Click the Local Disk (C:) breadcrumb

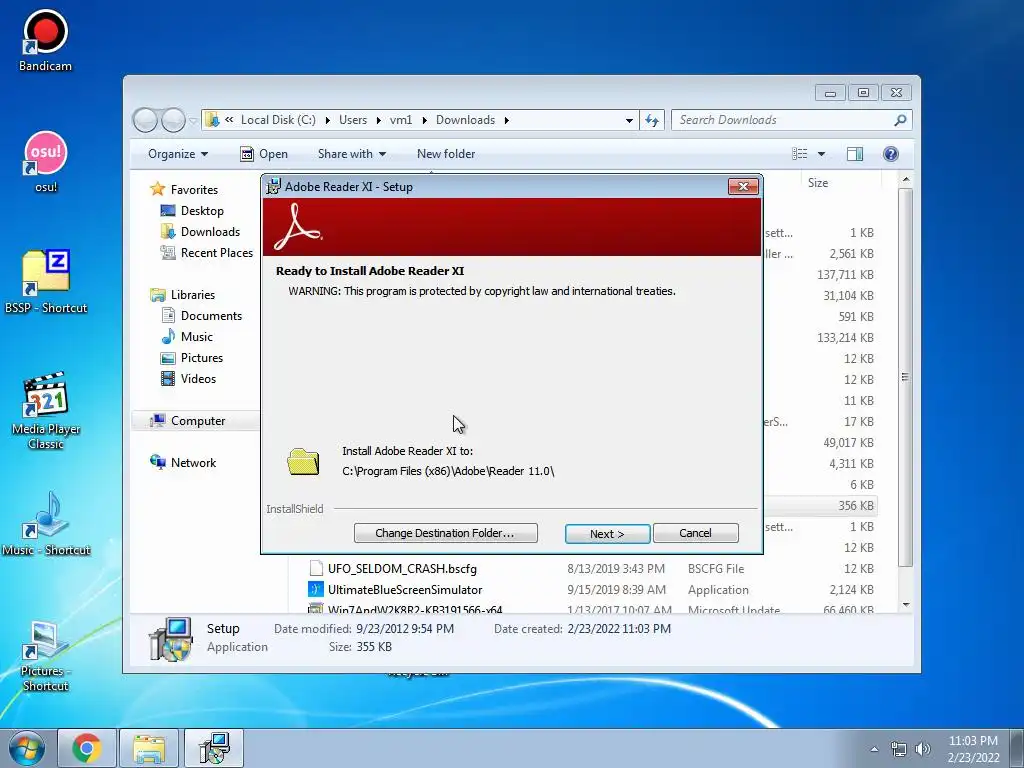(278, 120)
